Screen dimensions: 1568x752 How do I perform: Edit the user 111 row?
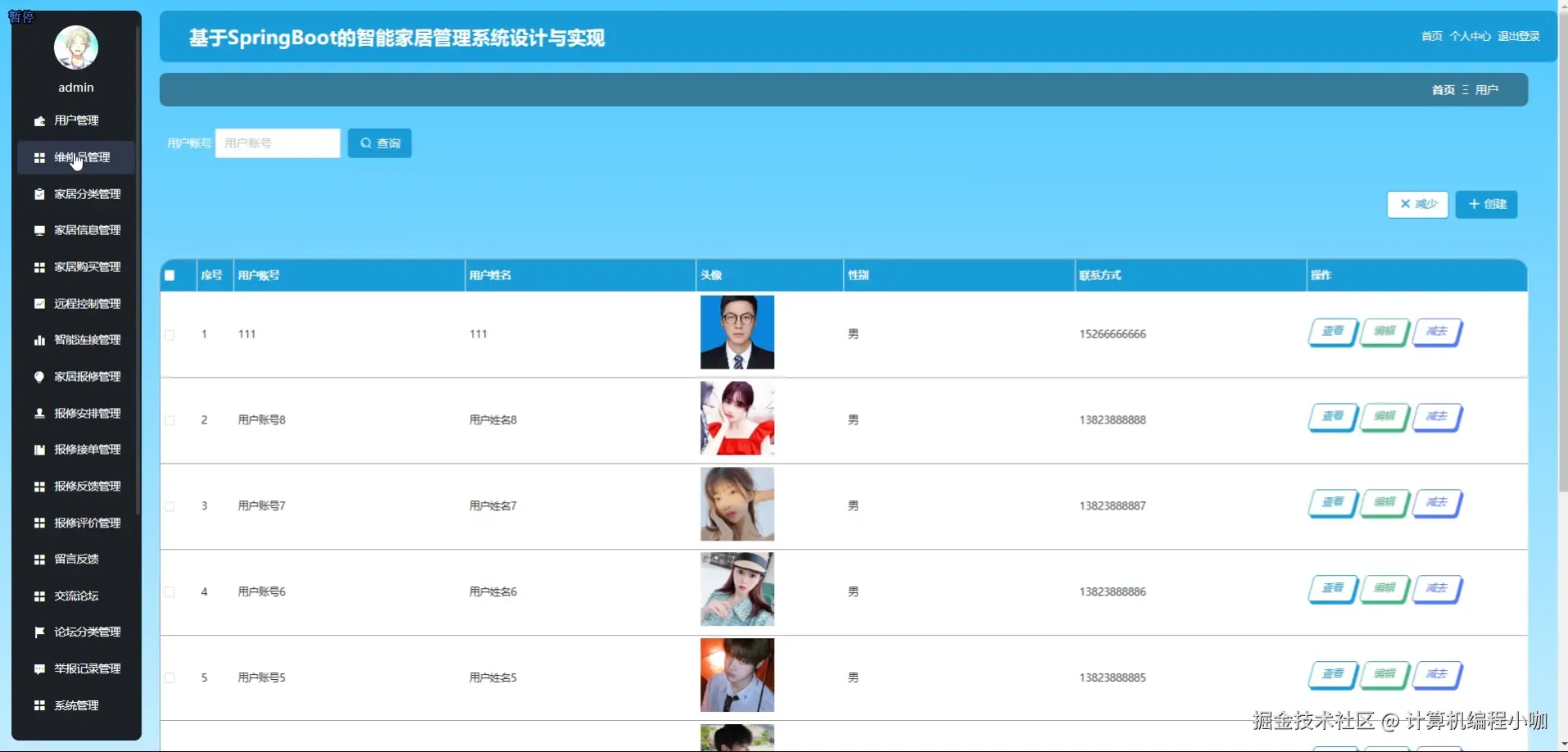click(x=1384, y=332)
